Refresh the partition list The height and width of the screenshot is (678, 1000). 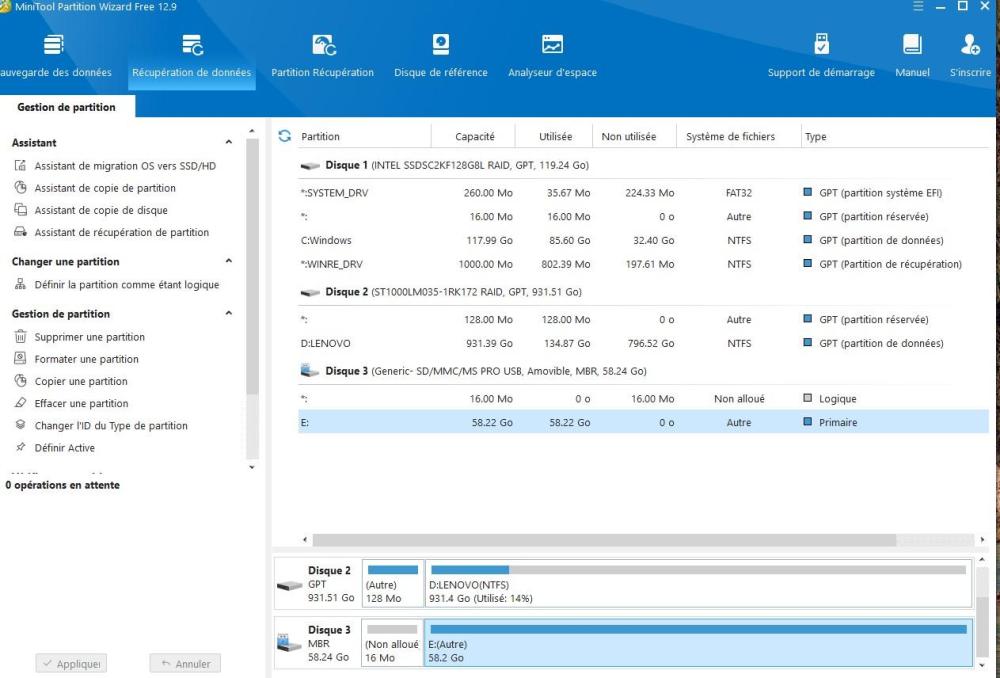point(284,136)
